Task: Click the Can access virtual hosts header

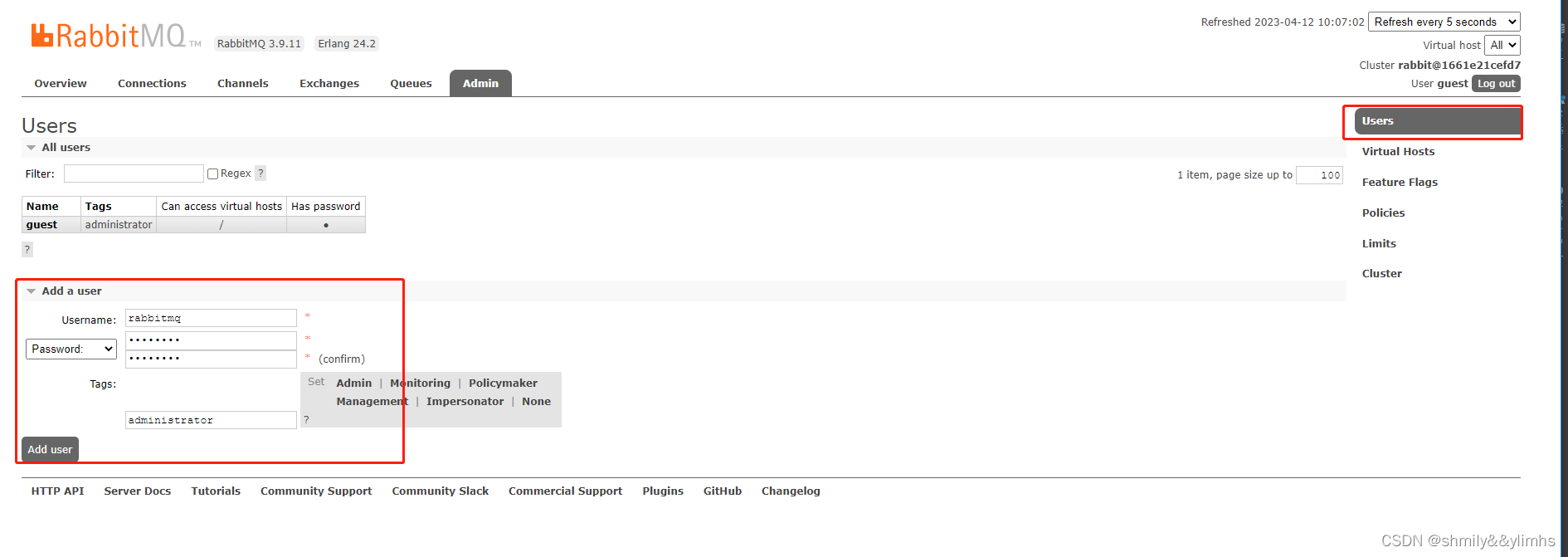Action: 222,206
